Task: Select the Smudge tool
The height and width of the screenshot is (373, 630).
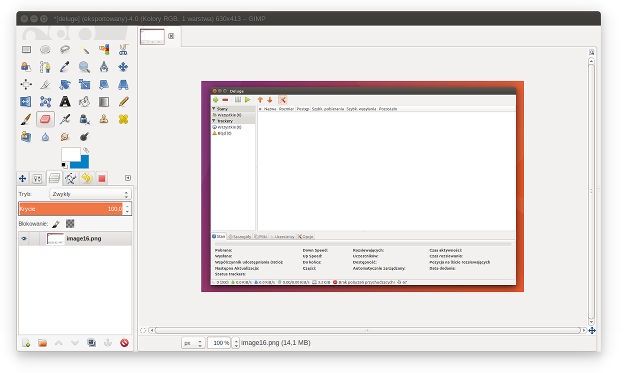Action: [65, 137]
